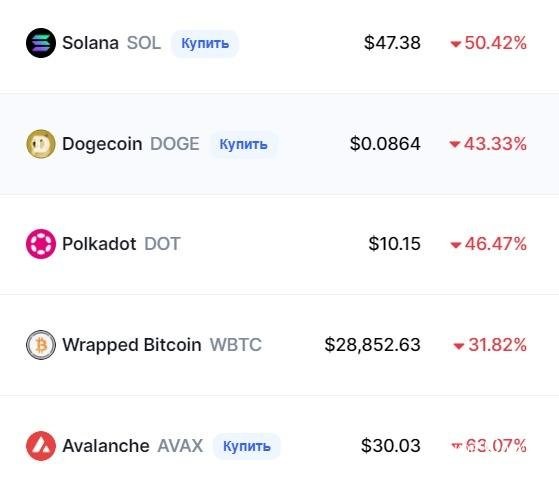The height and width of the screenshot is (493, 559).
Task: Click the DOGE ticker symbol
Action: [175, 144]
